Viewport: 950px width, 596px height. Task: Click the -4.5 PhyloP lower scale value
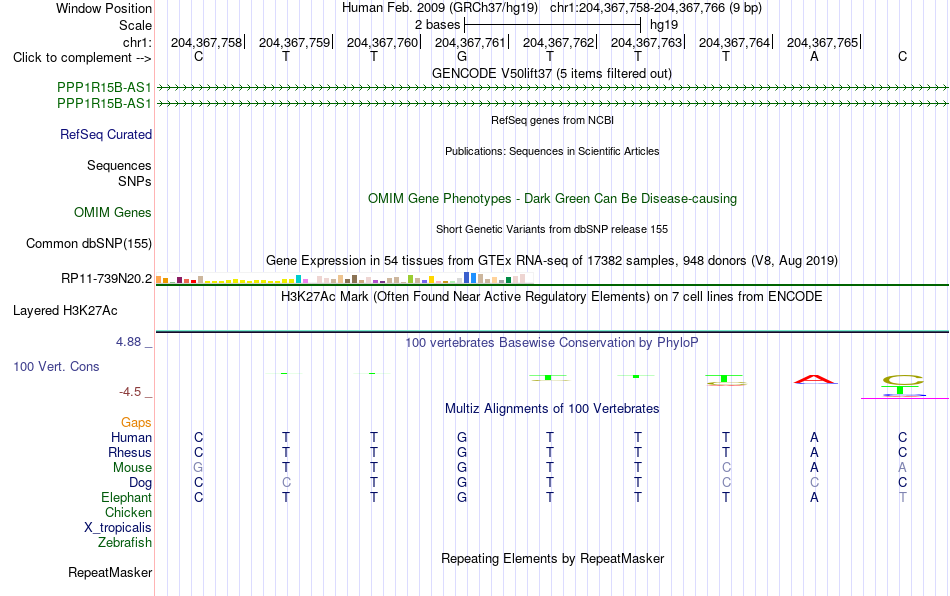tap(130, 392)
